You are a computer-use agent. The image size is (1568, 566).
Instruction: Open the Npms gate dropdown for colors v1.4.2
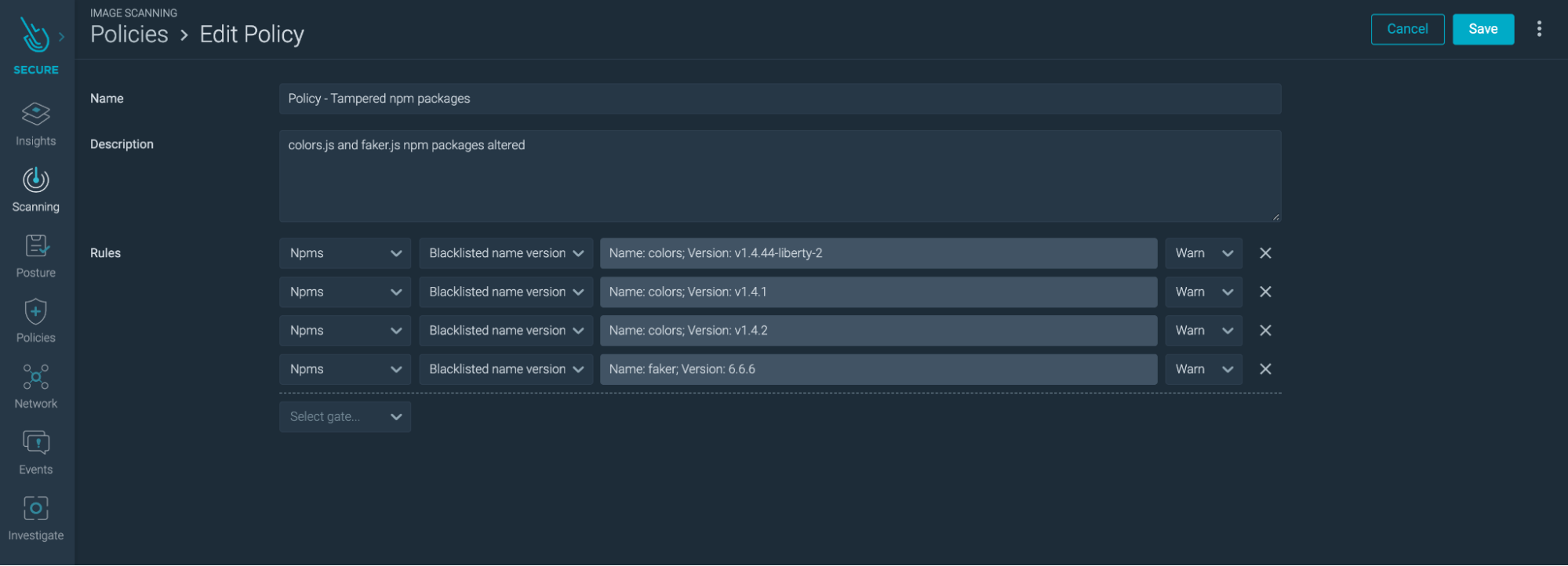click(x=345, y=330)
